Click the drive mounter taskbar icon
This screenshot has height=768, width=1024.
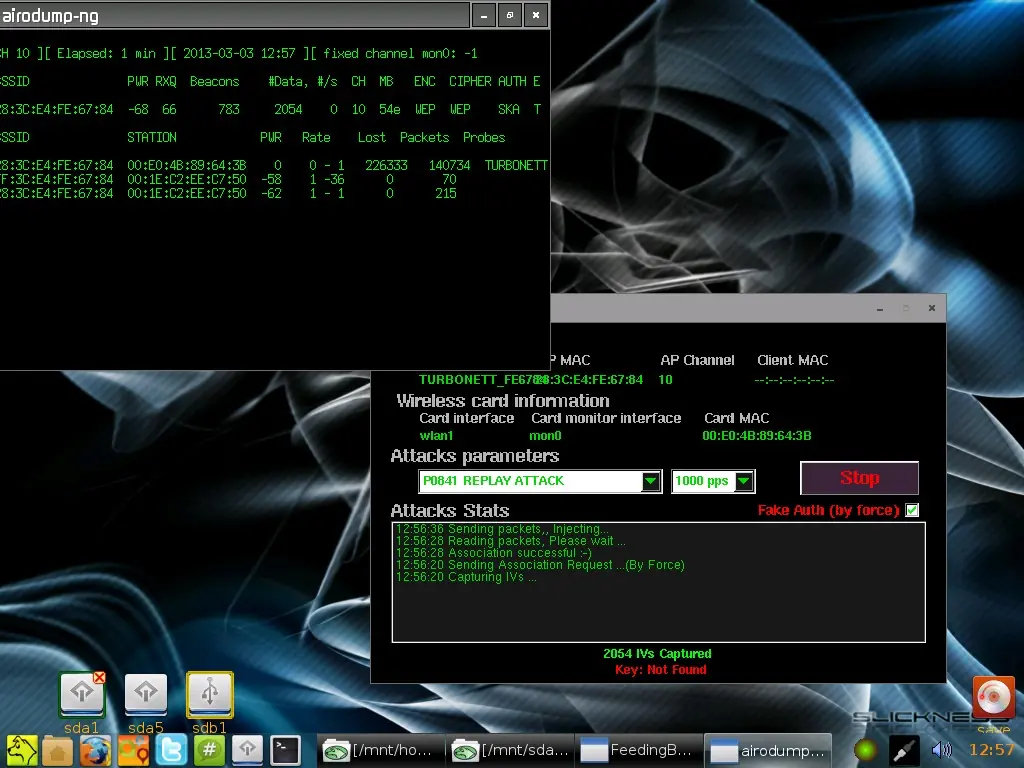pyautogui.click(x=247, y=750)
